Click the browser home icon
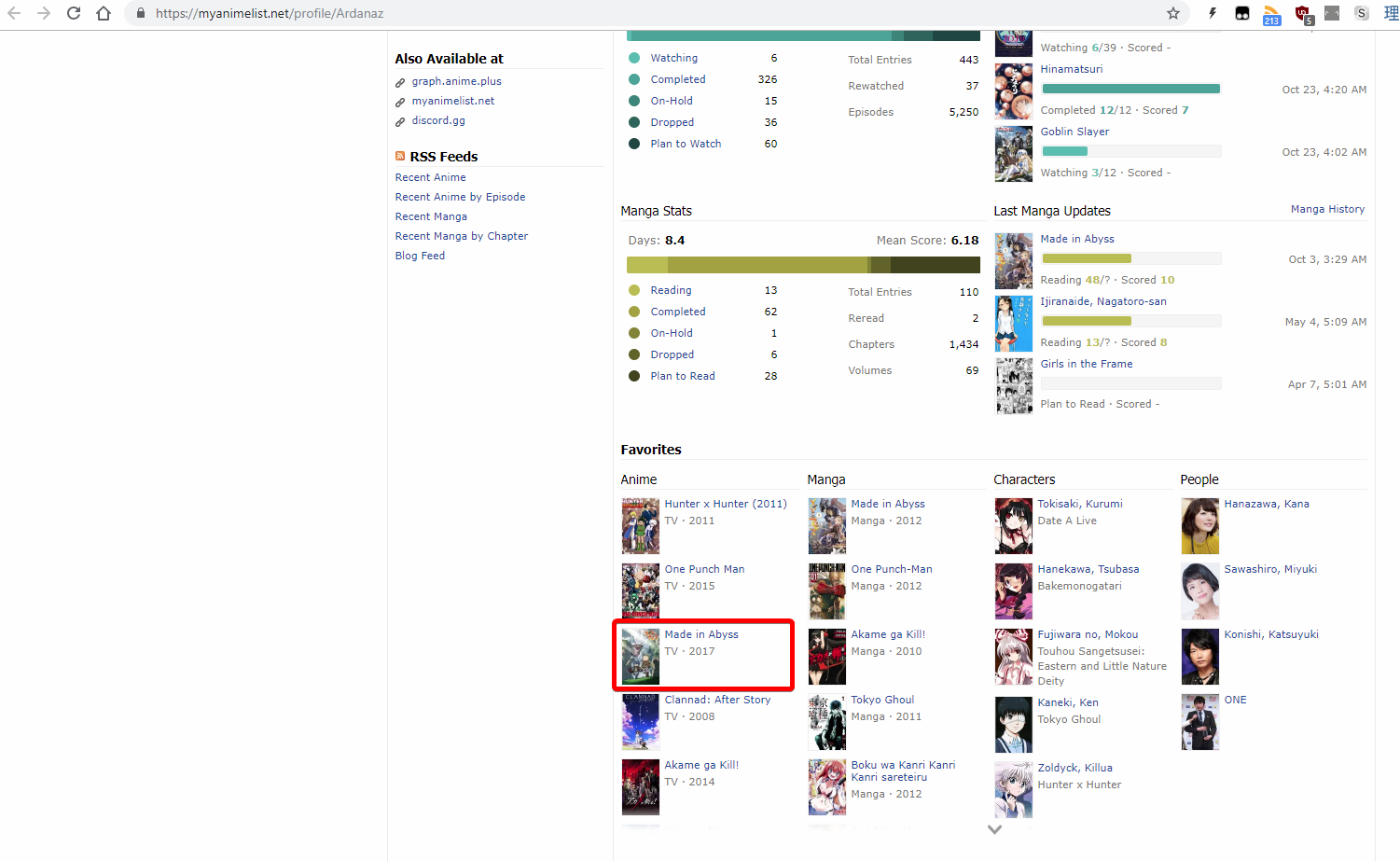1400x861 pixels. click(104, 13)
